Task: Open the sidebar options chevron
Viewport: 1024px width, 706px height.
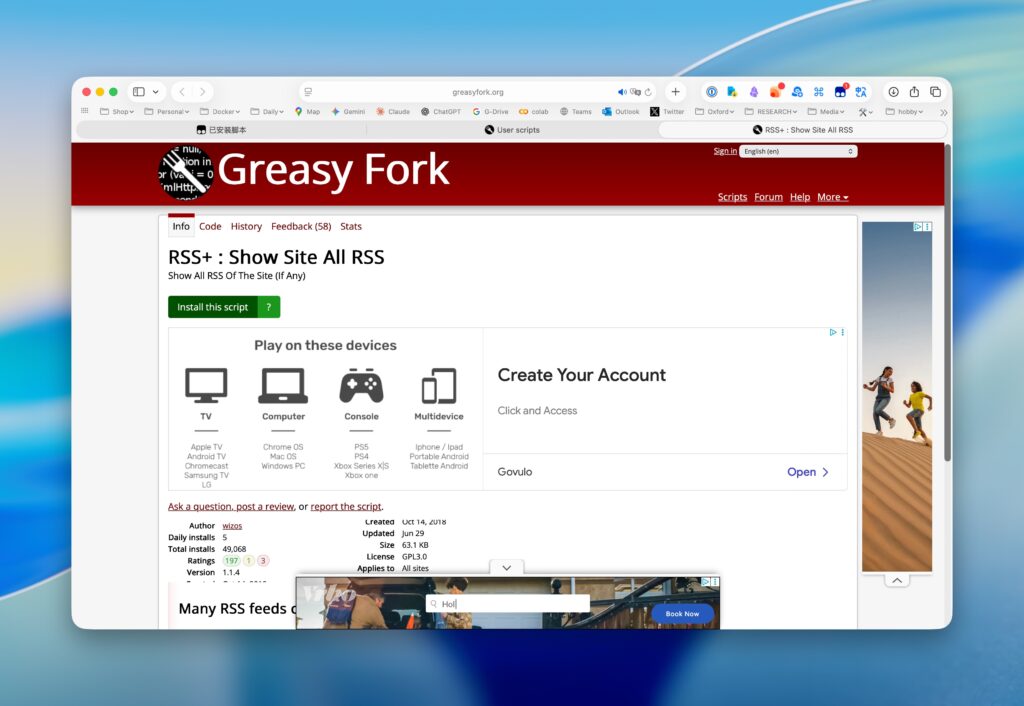Action: (155, 92)
